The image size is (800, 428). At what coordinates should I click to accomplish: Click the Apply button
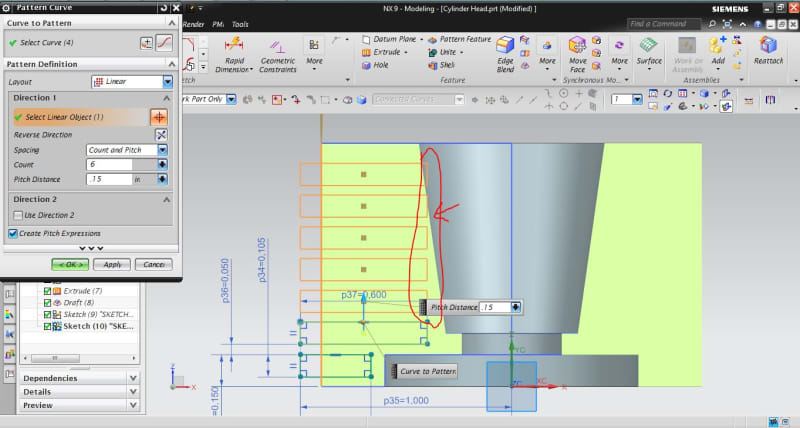coord(112,264)
